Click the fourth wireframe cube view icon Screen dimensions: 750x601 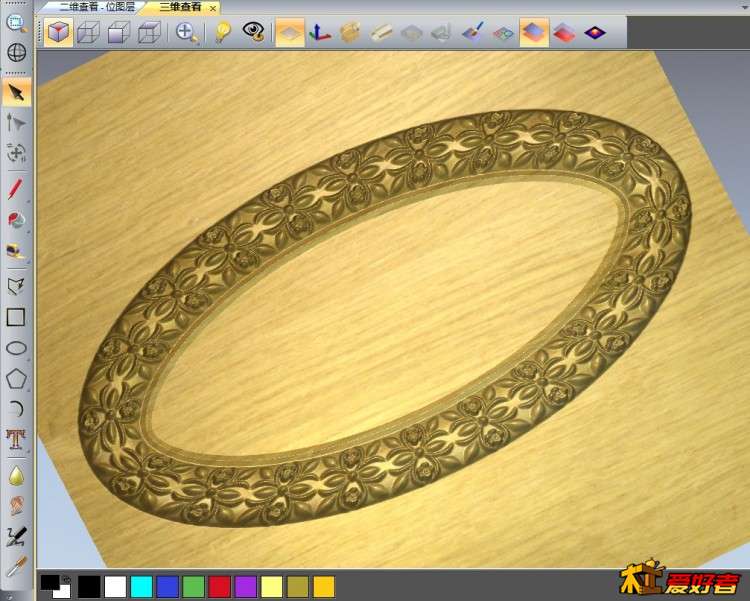point(149,33)
